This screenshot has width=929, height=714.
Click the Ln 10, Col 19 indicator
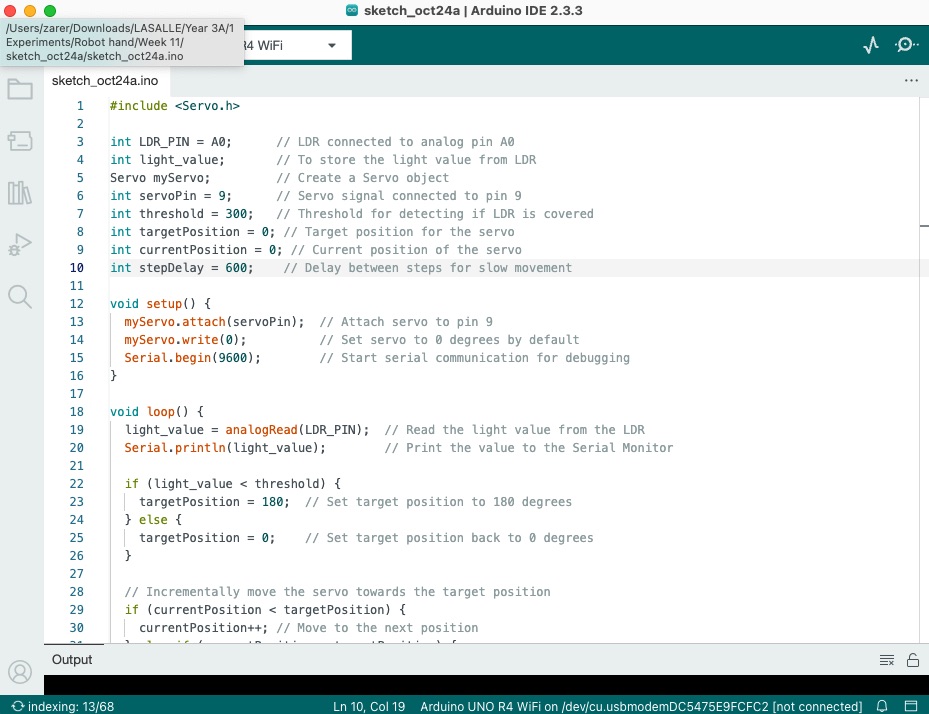[368, 706]
